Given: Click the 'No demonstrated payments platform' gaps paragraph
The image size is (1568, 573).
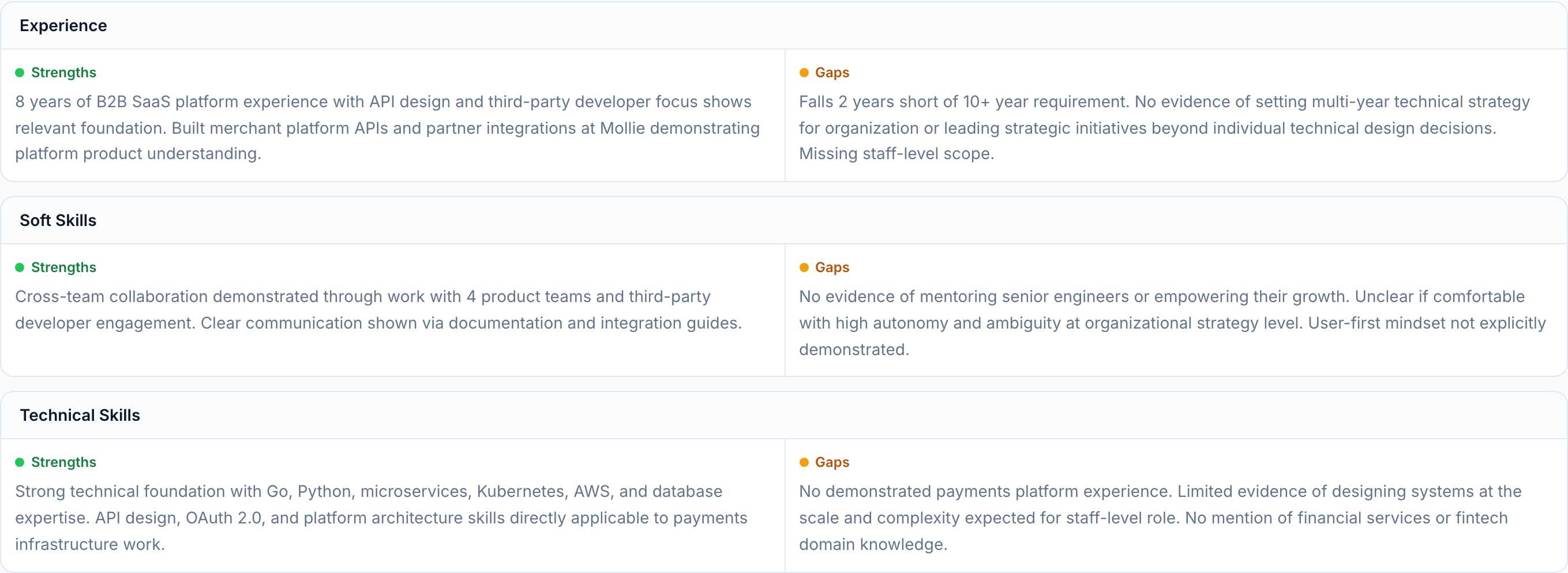Looking at the screenshot, I should point(1160,518).
